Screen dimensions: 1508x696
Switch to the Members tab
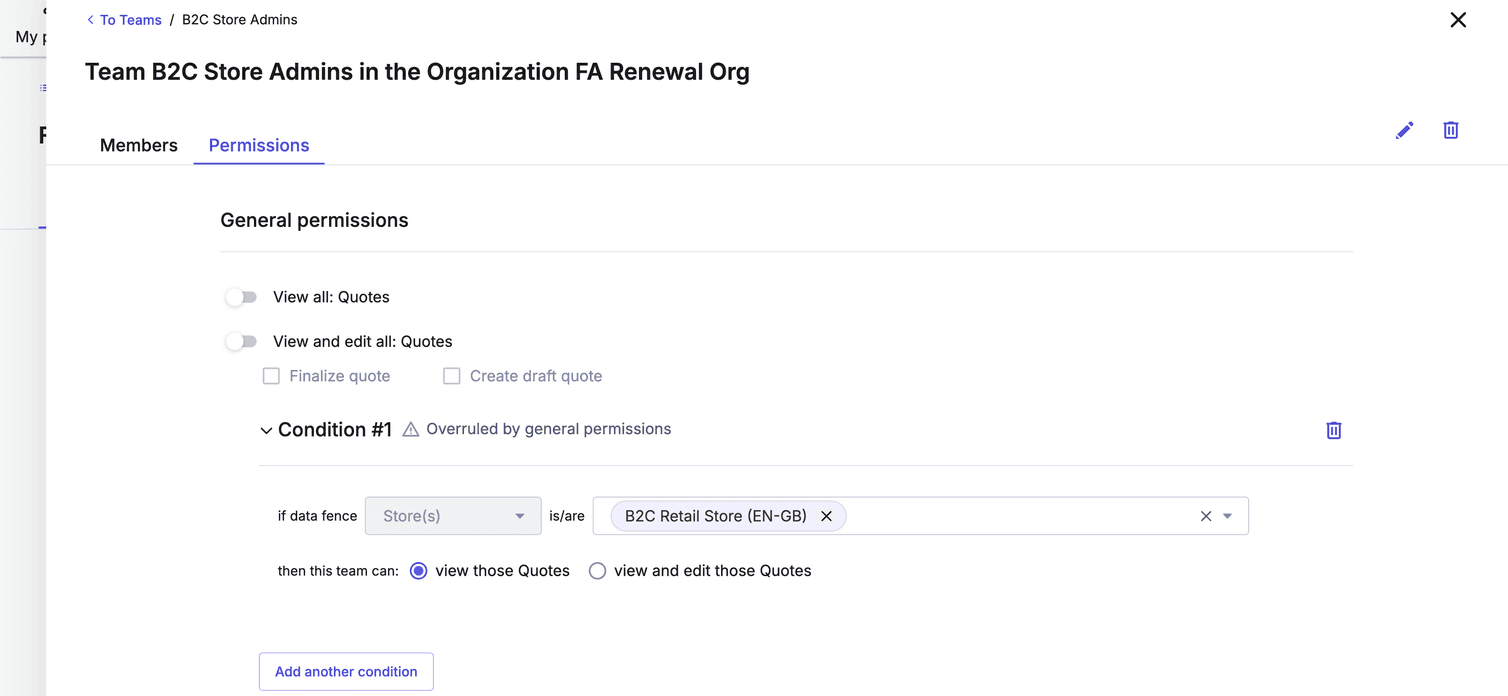click(x=139, y=145)
